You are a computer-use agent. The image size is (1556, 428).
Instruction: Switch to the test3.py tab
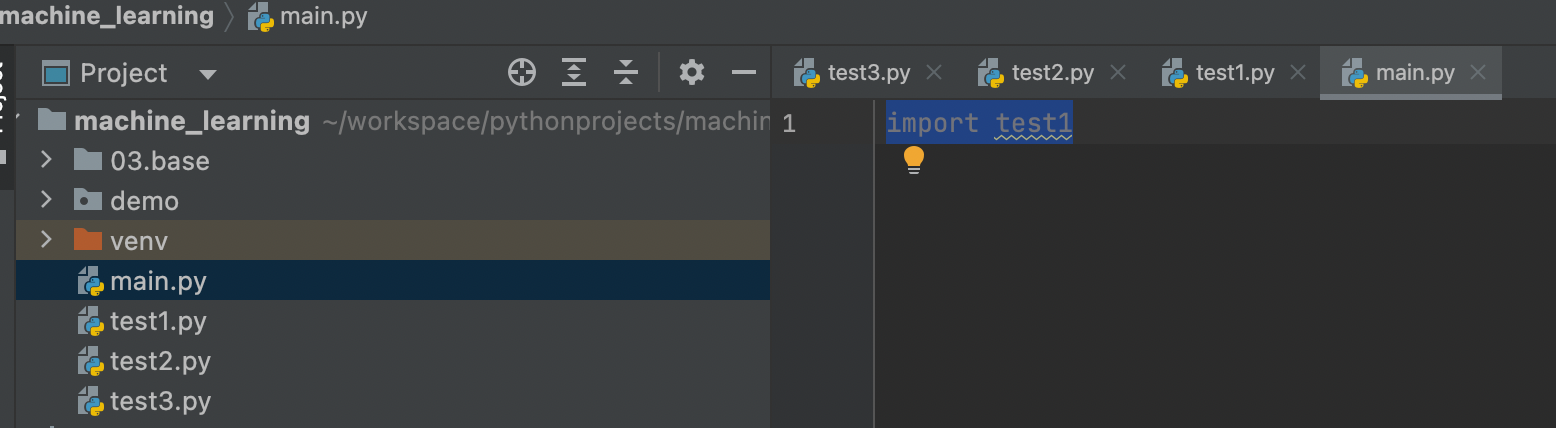pos(868,72)
